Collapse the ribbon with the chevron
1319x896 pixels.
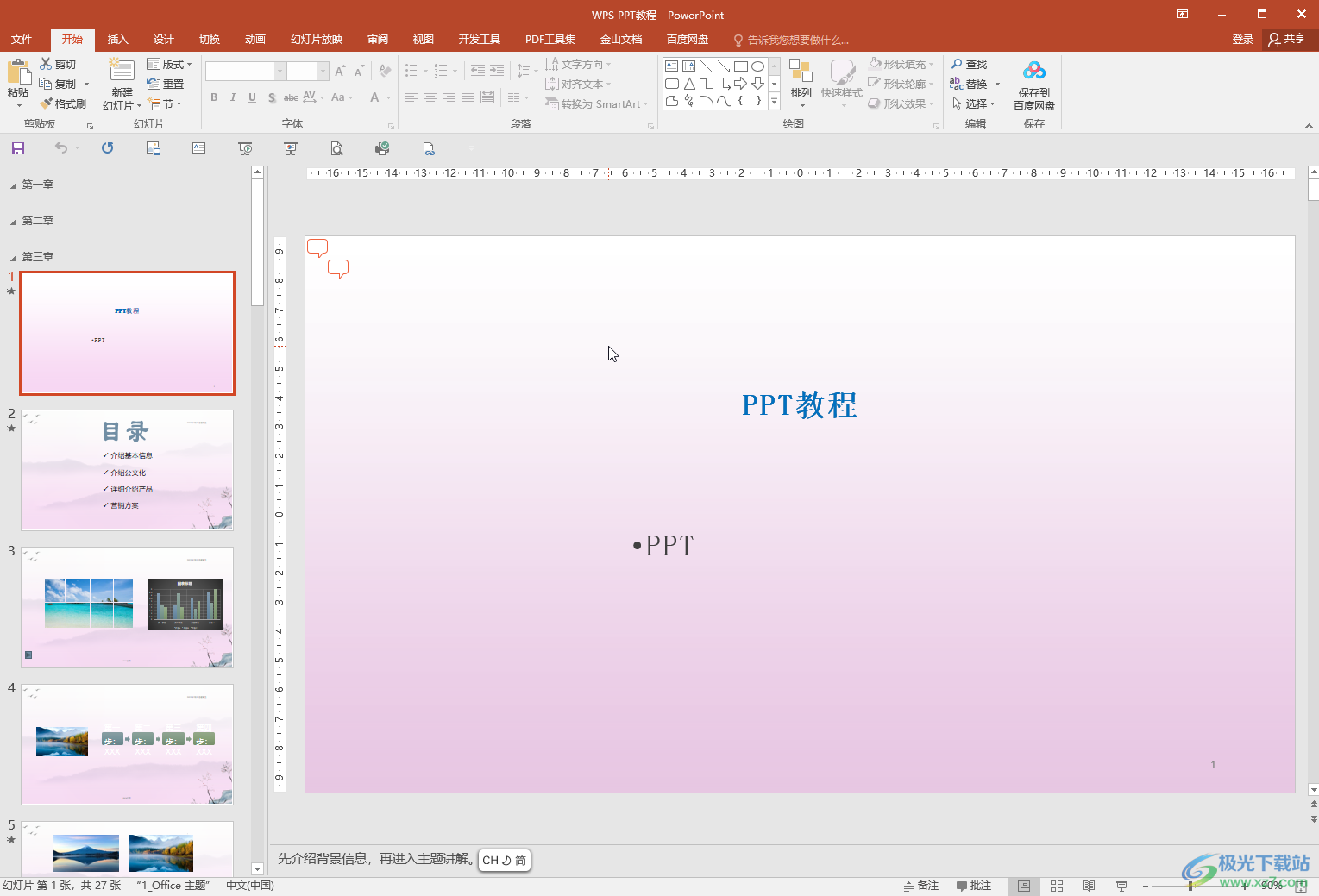tap(1309, 126)
